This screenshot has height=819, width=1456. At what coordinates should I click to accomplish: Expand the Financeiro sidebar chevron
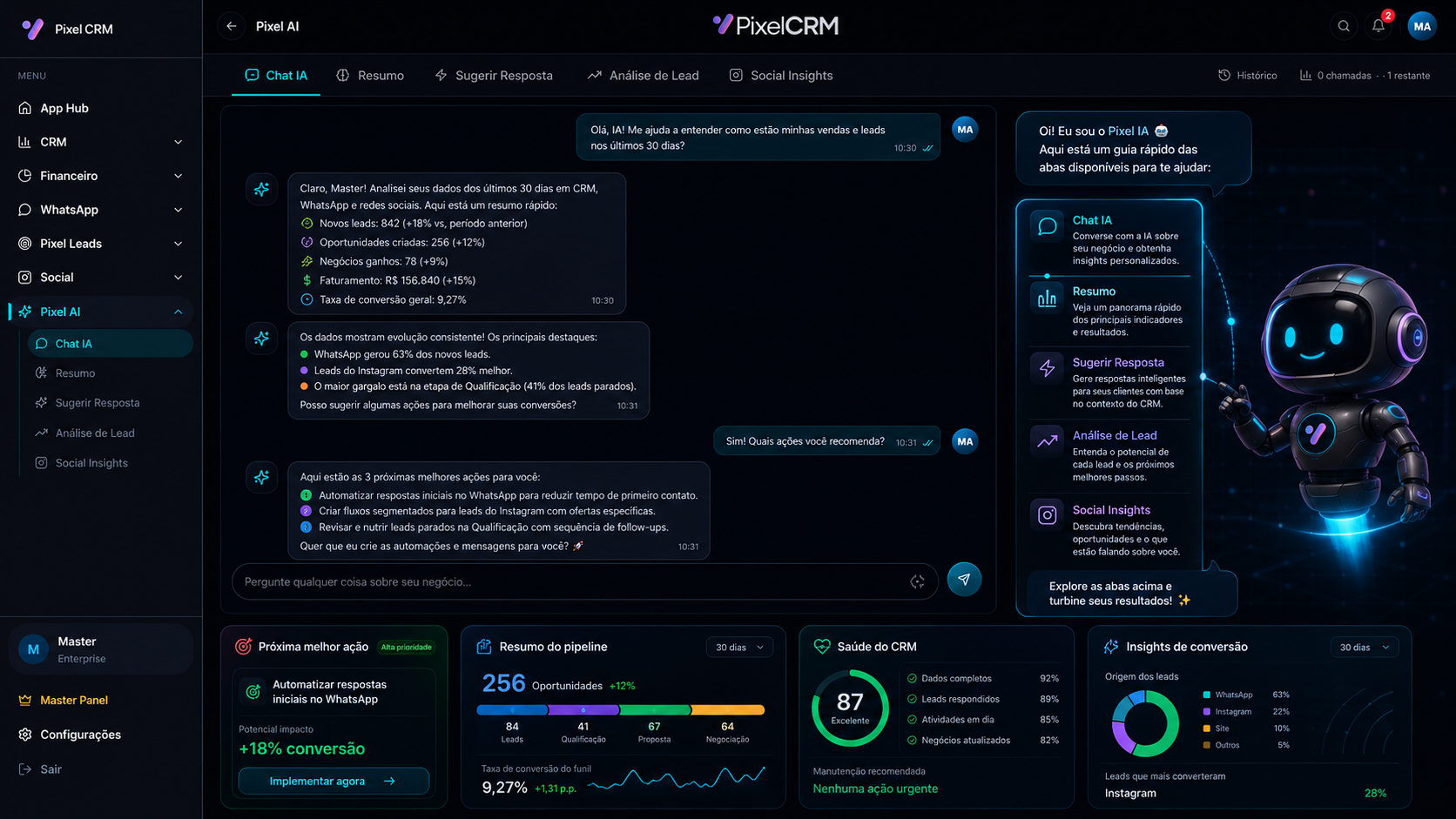click(x=179, y=176)
